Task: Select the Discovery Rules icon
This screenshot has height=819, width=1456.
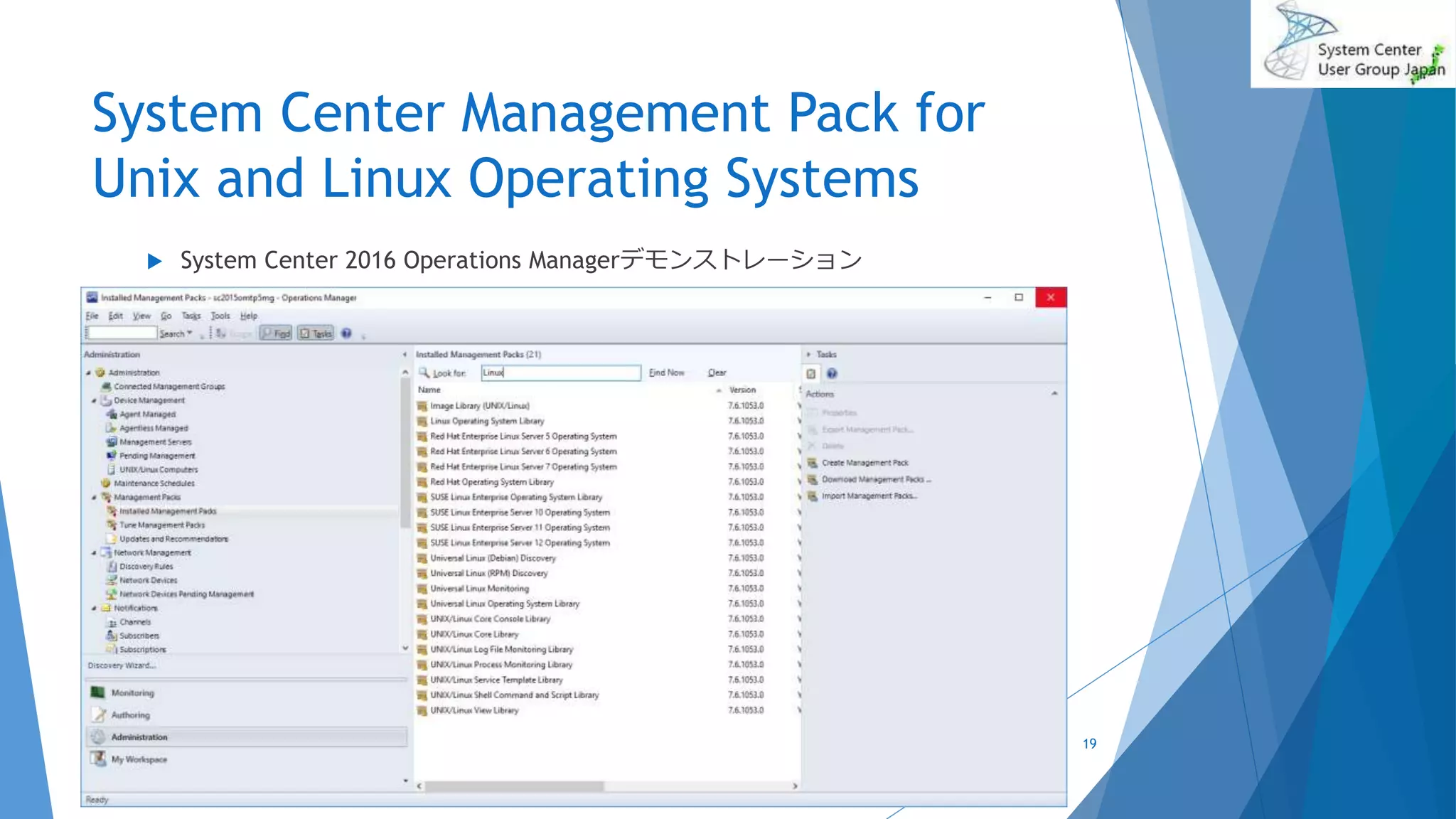Action: point(112,567)
